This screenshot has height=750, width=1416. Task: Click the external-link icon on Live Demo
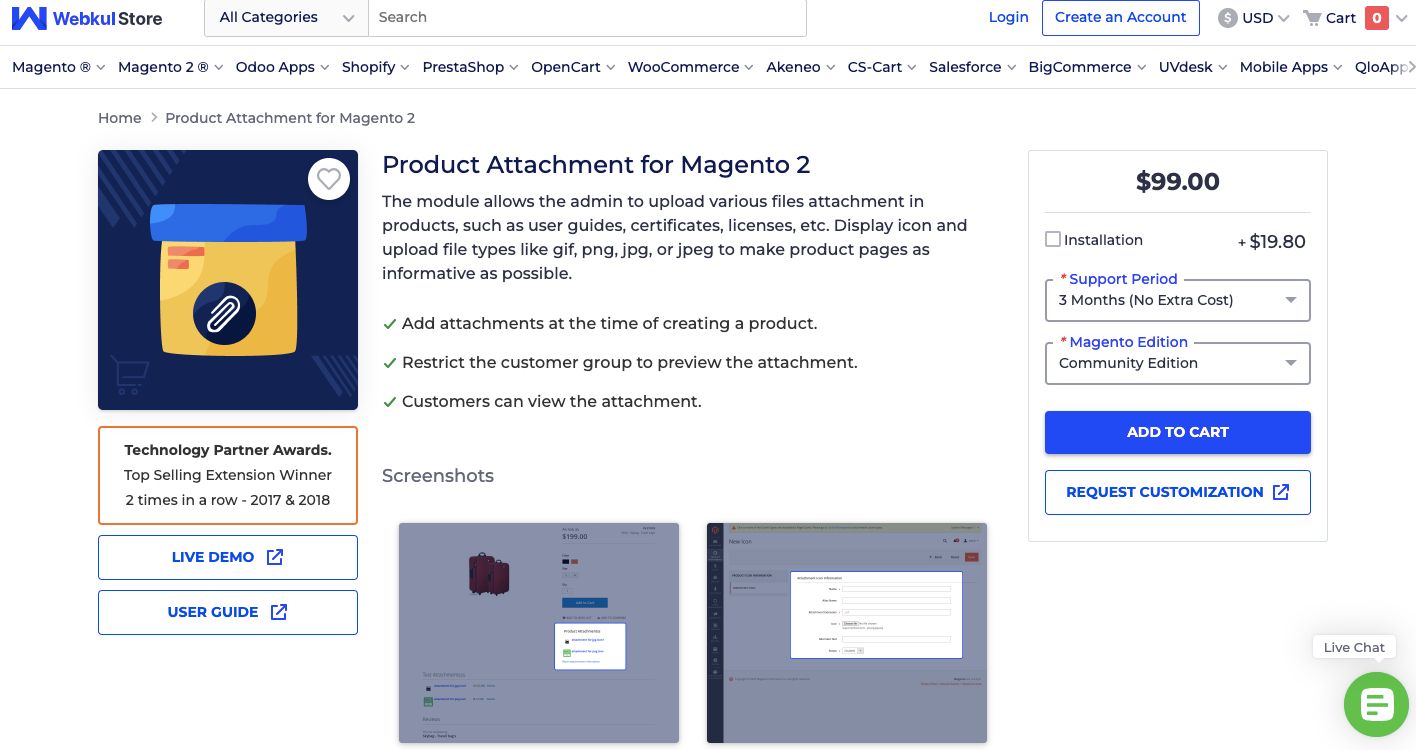274,556
